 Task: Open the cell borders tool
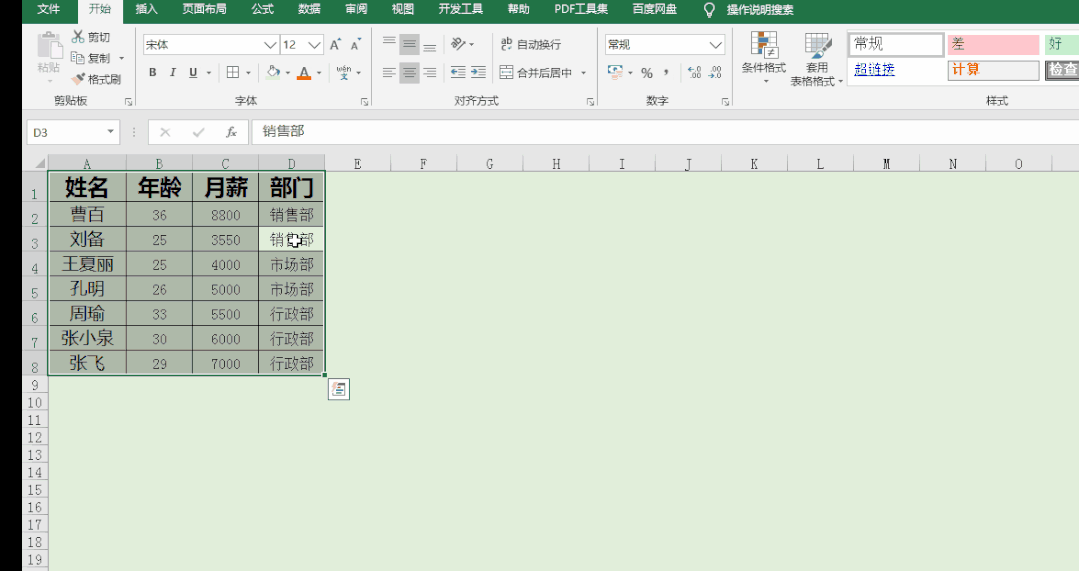(233, 72)
